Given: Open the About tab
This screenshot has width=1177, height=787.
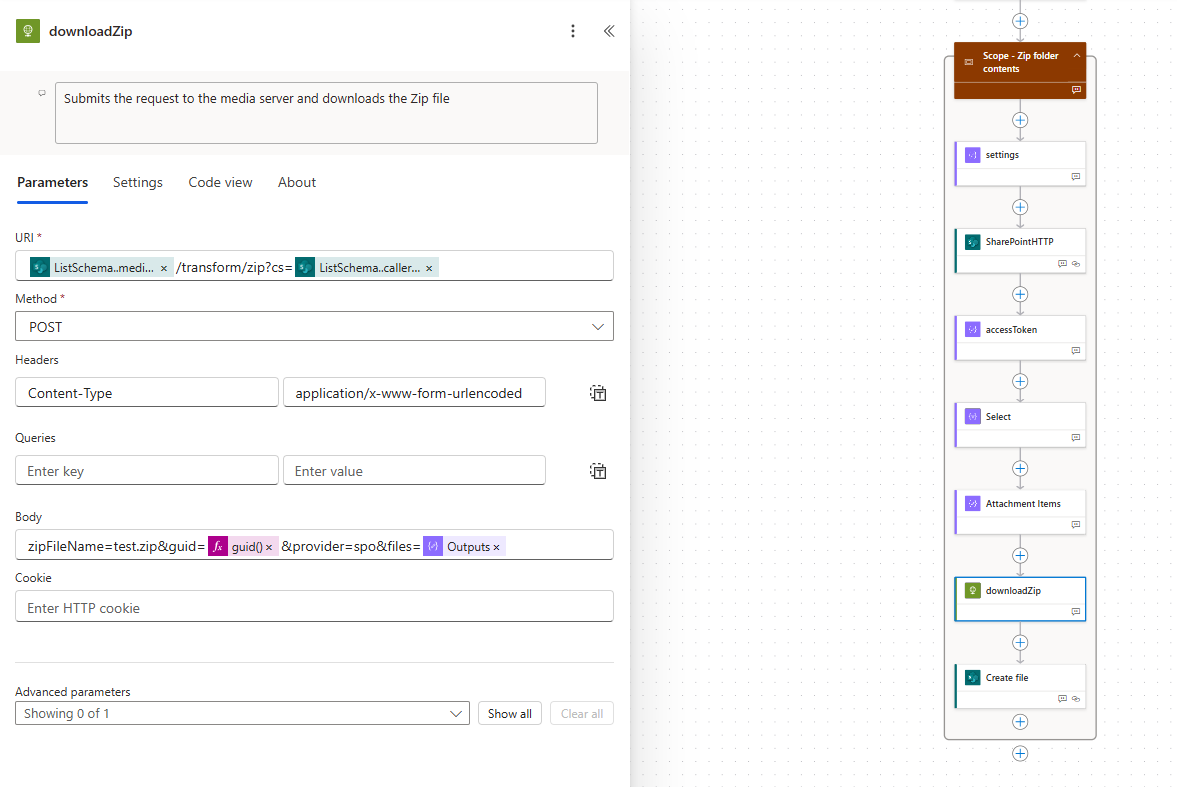Looking at the screenshot, I should pyautogui.click(x=297, y=182).
